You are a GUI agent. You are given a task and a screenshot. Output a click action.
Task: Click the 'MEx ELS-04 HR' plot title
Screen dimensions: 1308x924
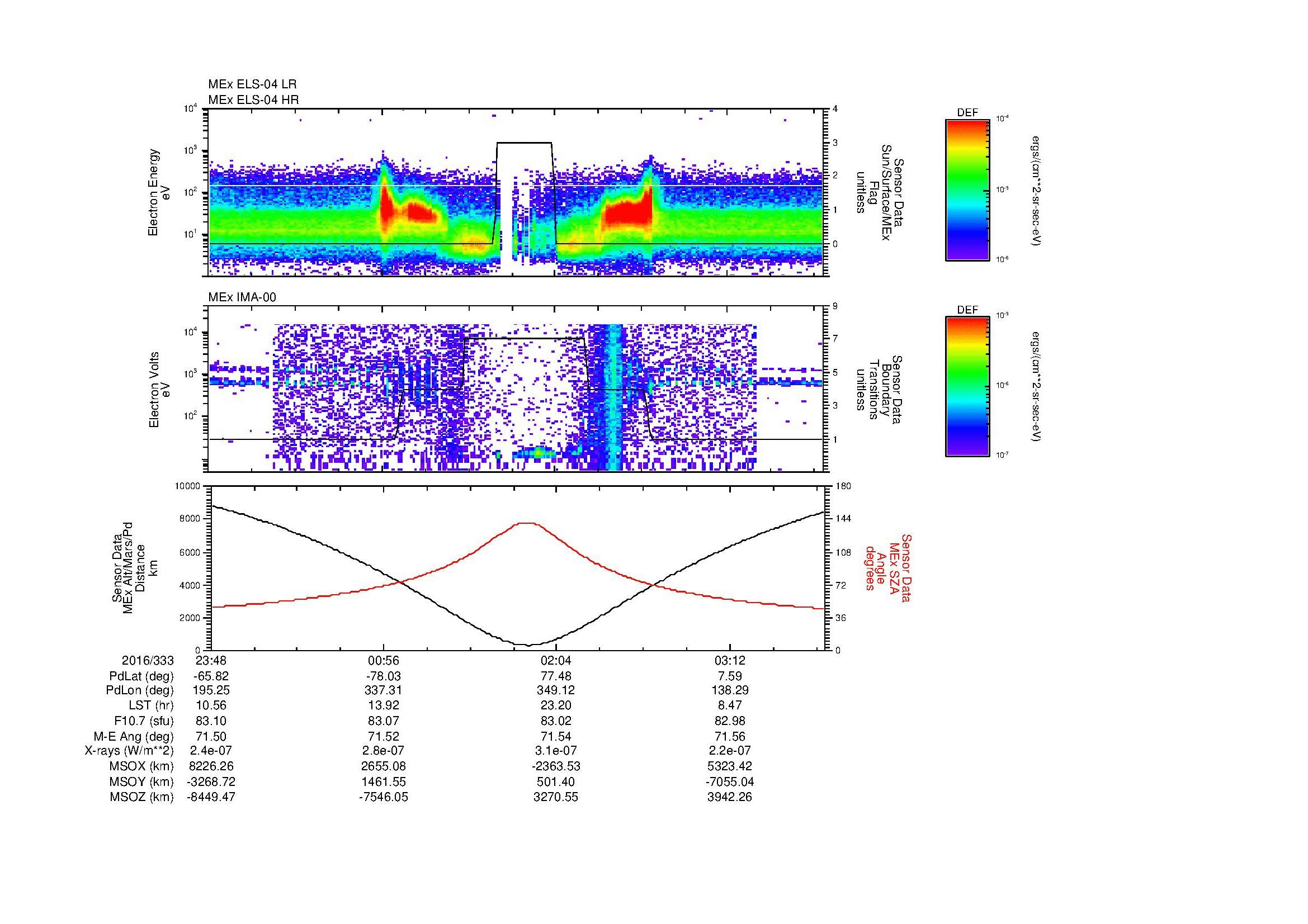tap(253, 99)
